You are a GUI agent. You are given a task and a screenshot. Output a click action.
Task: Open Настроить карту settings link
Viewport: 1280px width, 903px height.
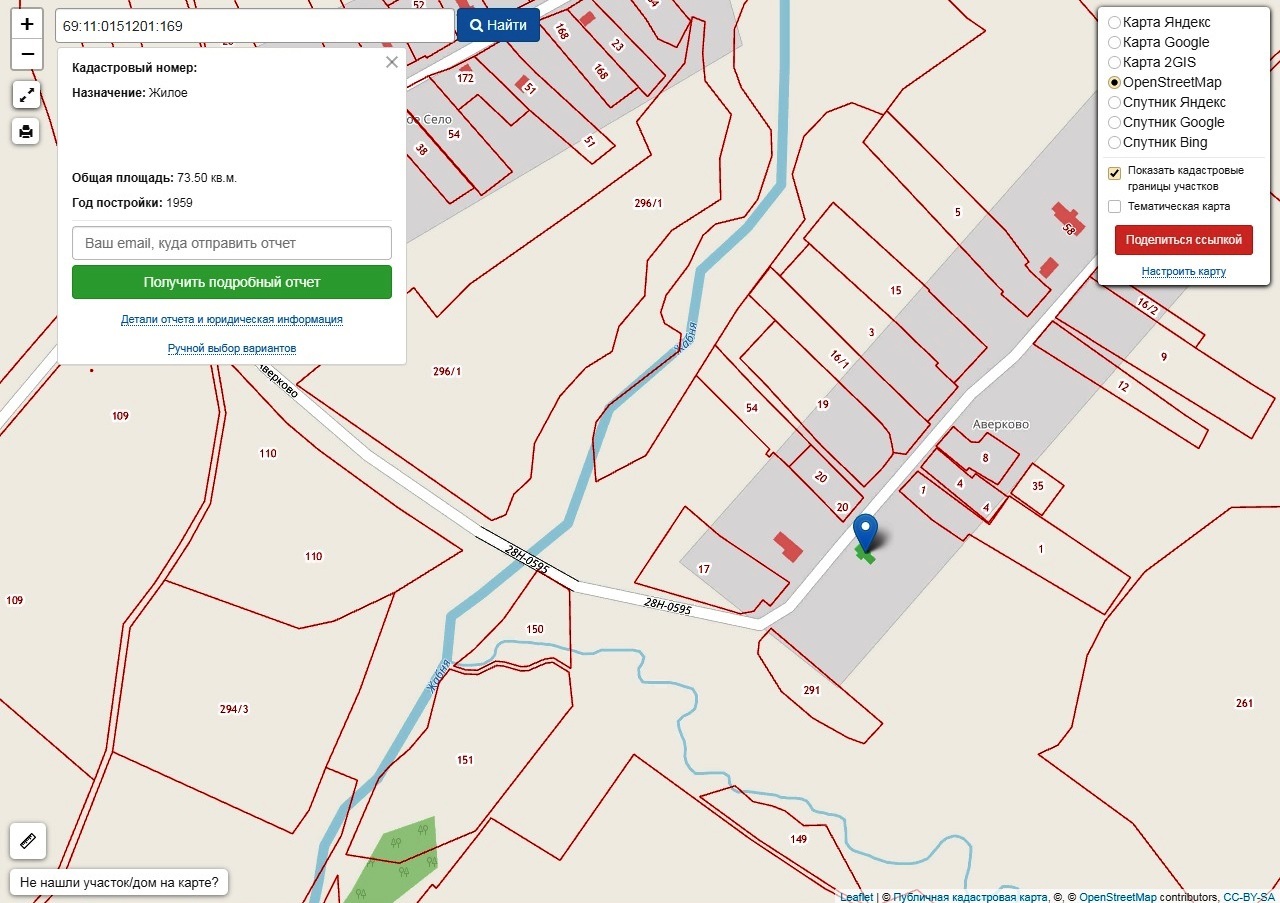(x=1183, y=272)
